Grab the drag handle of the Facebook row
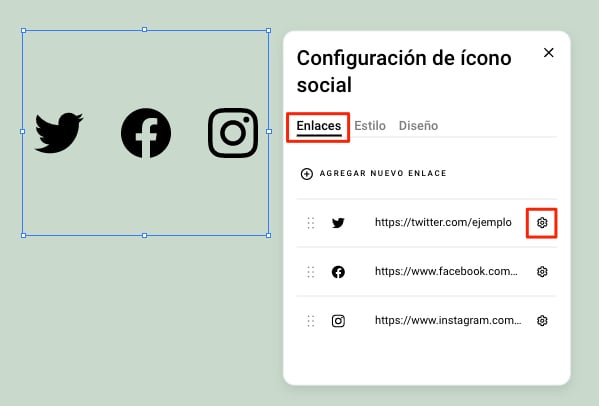599x406 pixels. pos(311,272)
